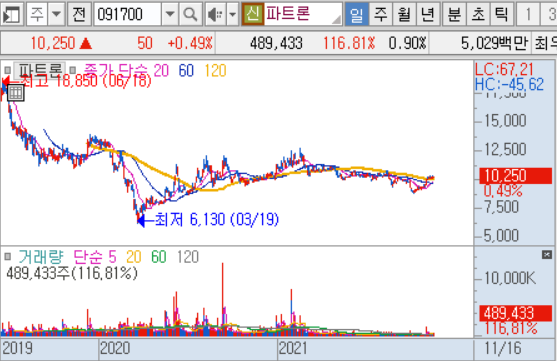Open the 주 type dropdown arrow
Image resolution: width=557 pixels, height=361 pixels.
coord(56,14)
